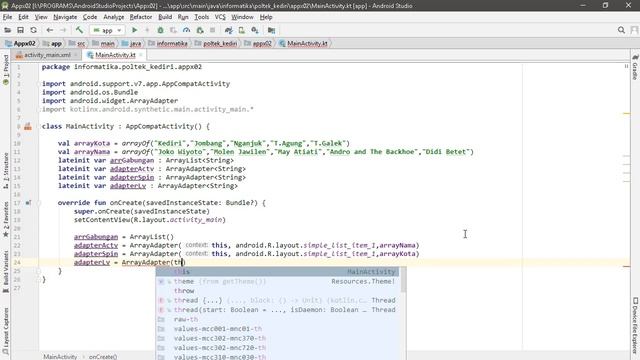Viewport: 640px width, 360px height.
Task: Select 'values-mcc001-mnc01-th' completion suggestion
Action: point(278,329)
